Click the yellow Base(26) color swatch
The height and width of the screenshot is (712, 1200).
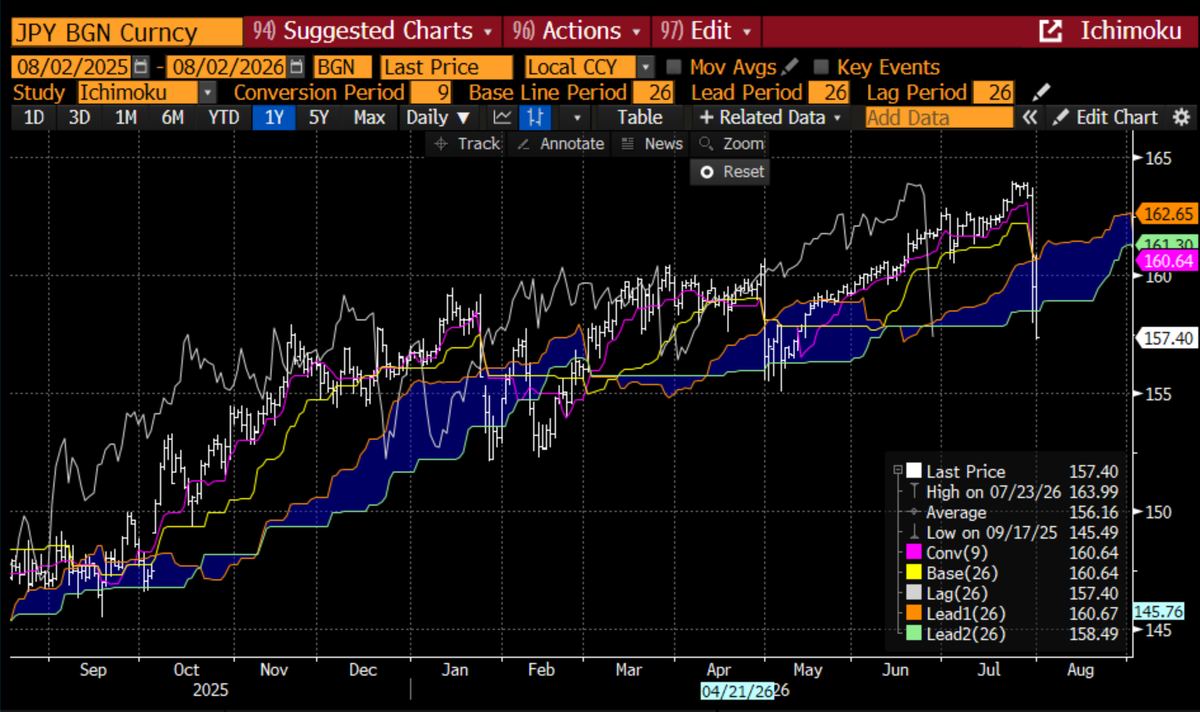(x=914, y=573)
